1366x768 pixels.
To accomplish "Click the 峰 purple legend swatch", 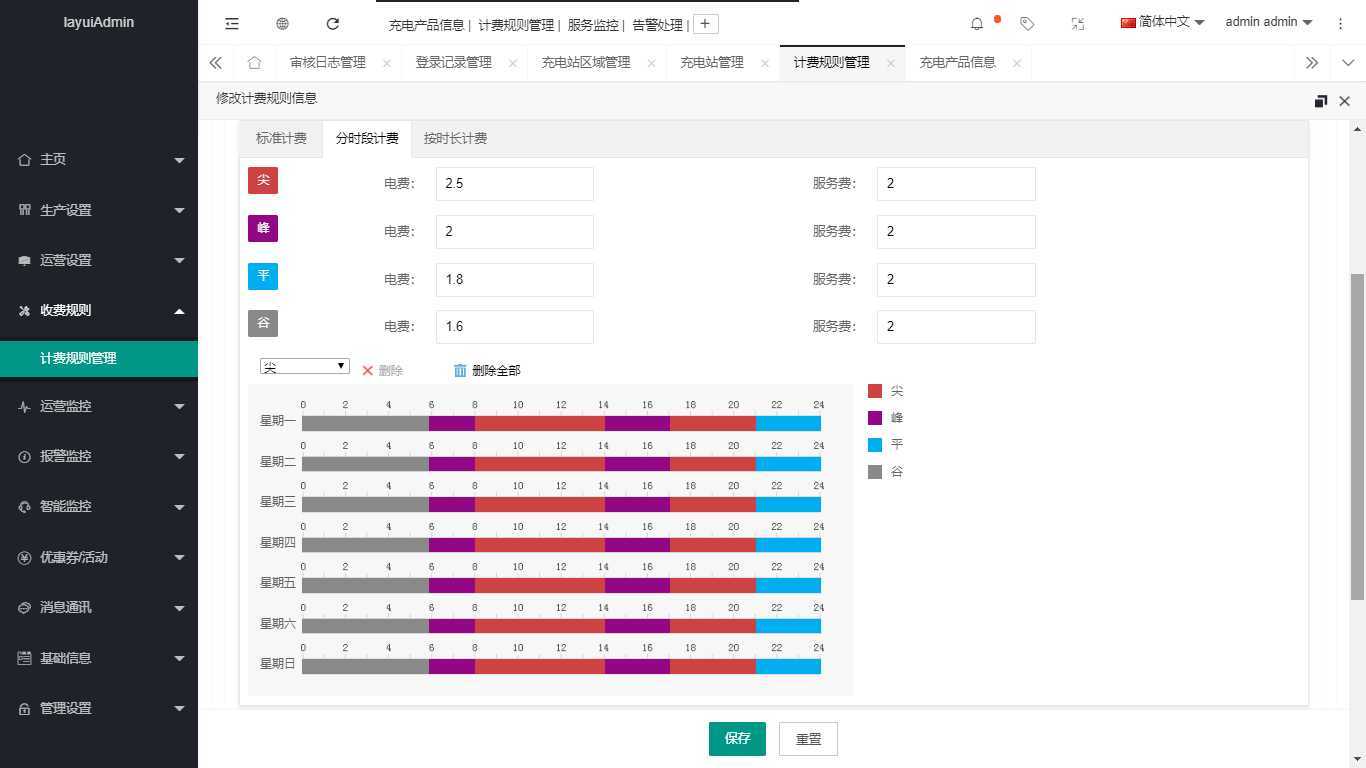I will pos(875,418).
